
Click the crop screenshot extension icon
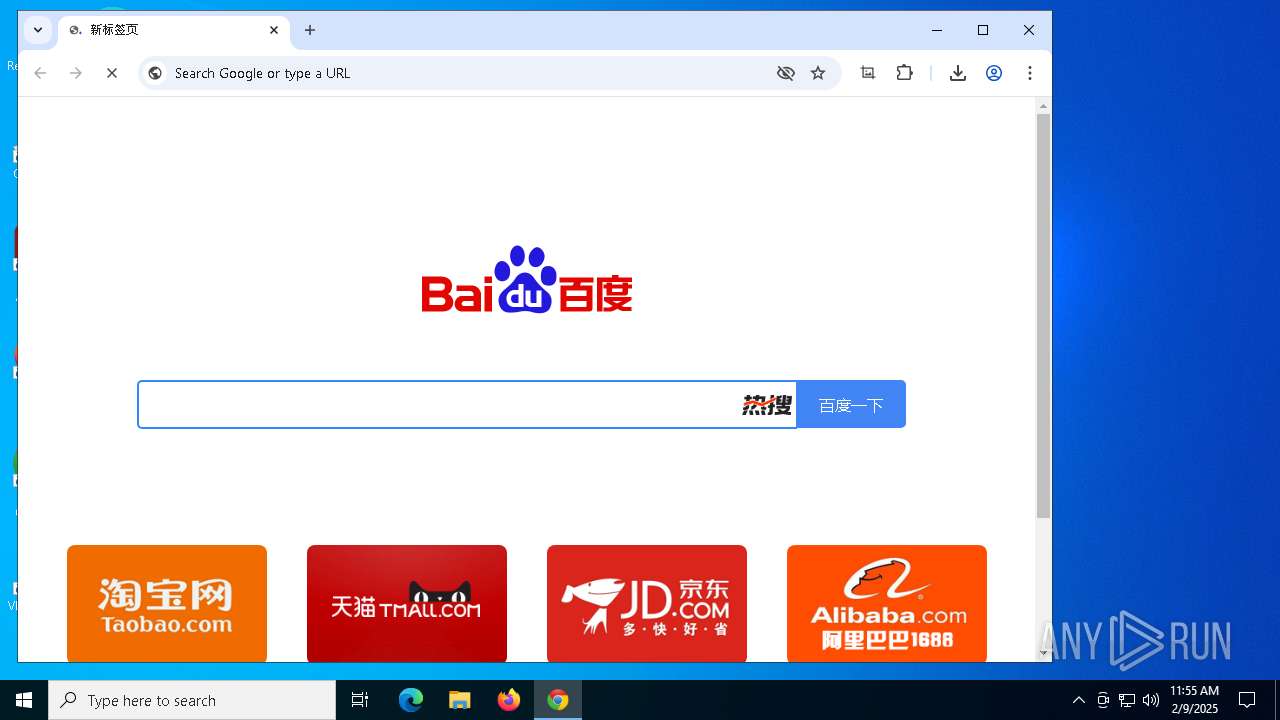point(868,73)
